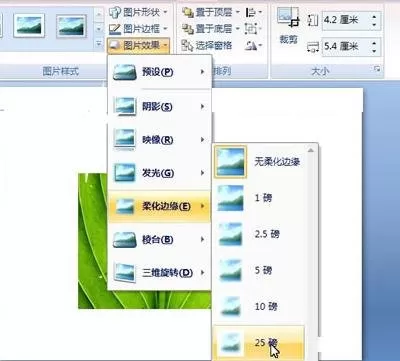This screenshot has width=400, height=361.
Task: Click the 映像 reflection menu icon
Action: (x=125, y=140)
